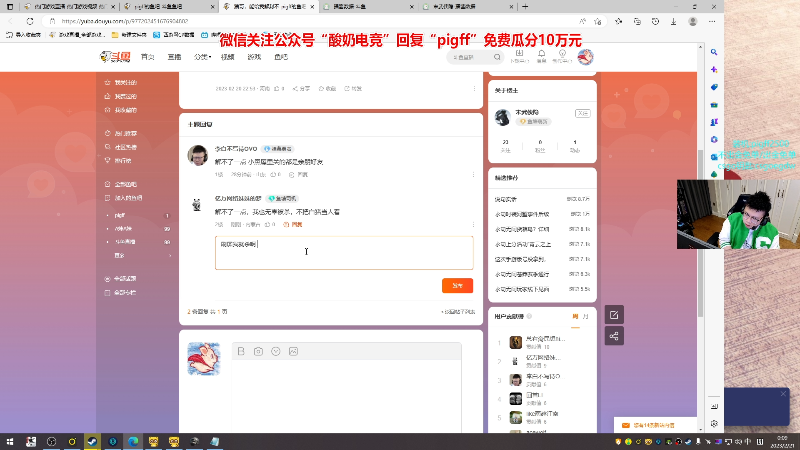This screenshot has width=800, height=450.
Task: Click the post author's avatar in sidebar card
Action: pos(503,117)
